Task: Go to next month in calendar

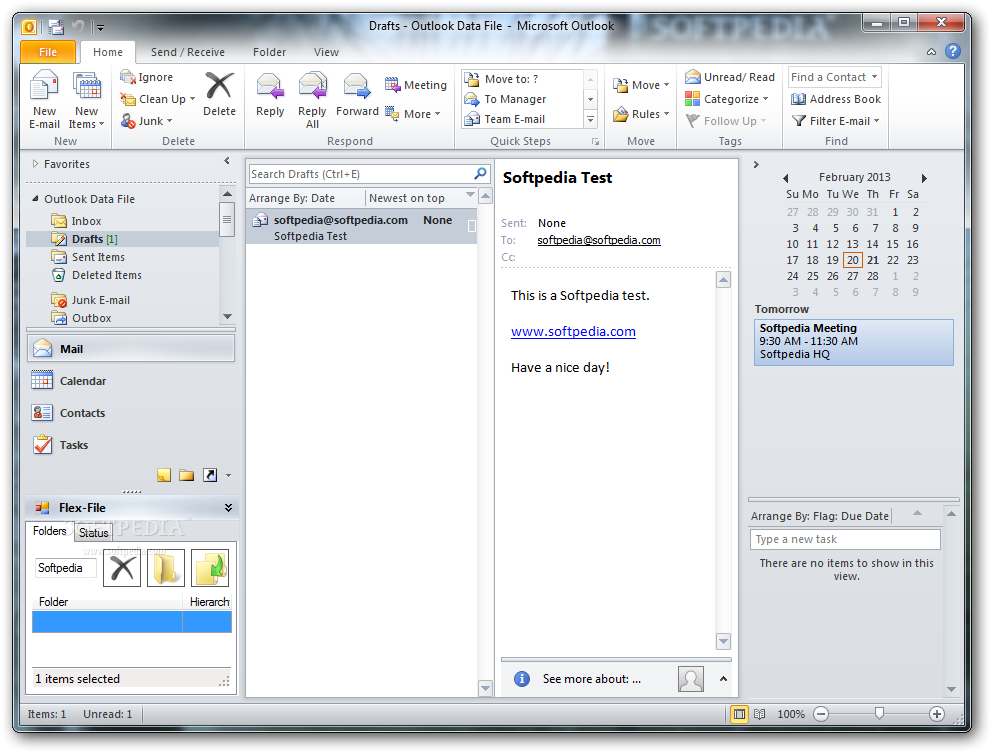Action: click(x=924, y=178)
